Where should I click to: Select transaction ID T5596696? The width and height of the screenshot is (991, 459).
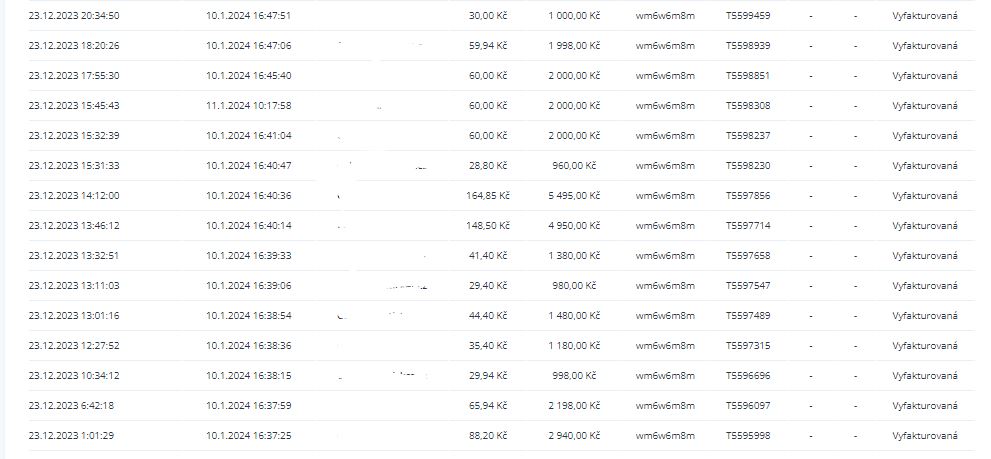[x=748, y=376]
